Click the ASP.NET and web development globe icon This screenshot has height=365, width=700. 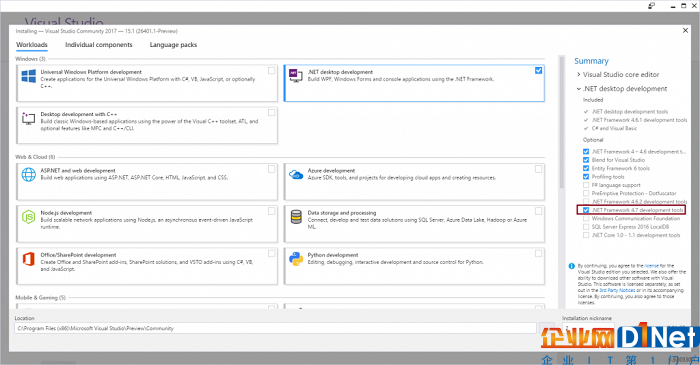pyautogui.click(x=29, y=175)
